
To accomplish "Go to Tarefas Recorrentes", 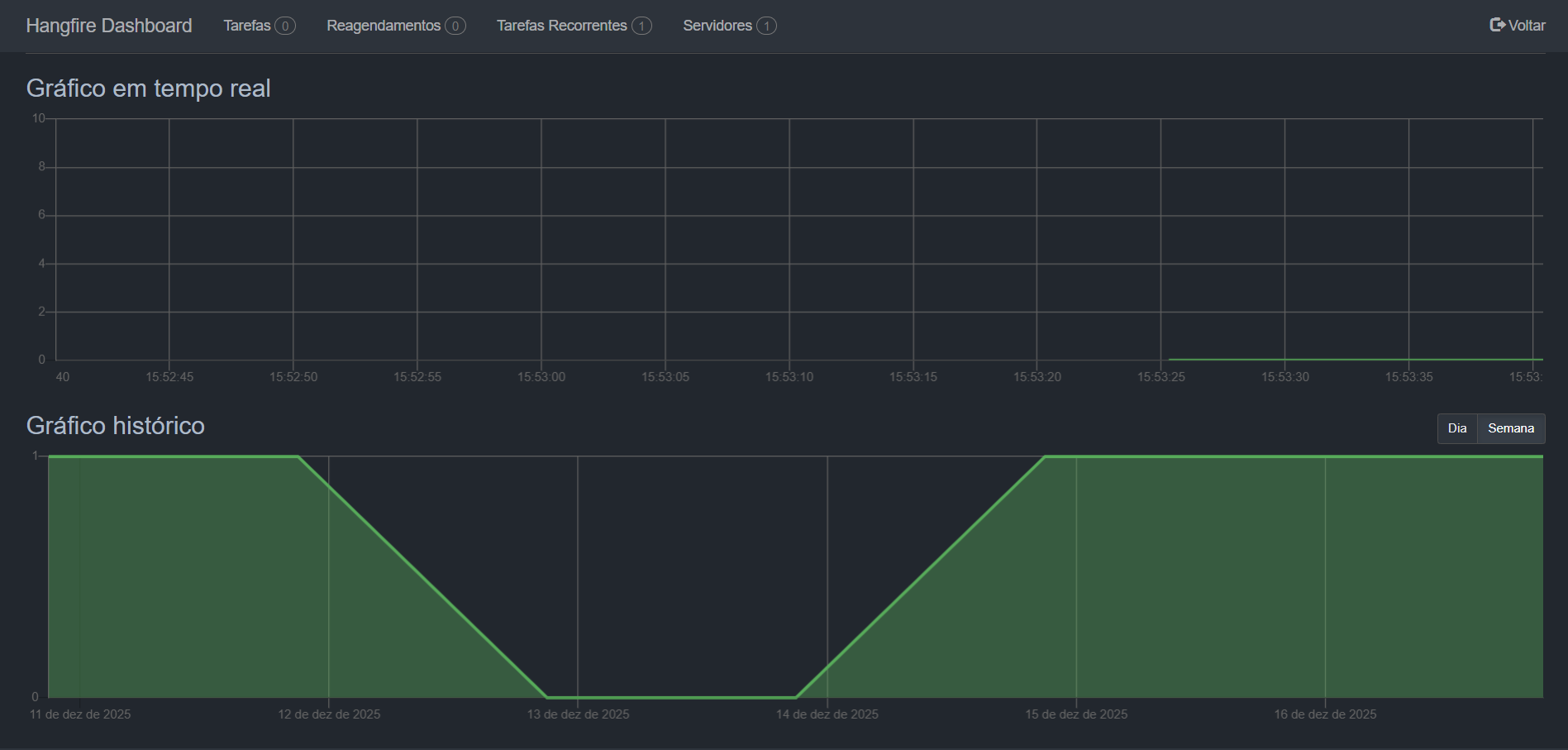I will click(561, 26).
